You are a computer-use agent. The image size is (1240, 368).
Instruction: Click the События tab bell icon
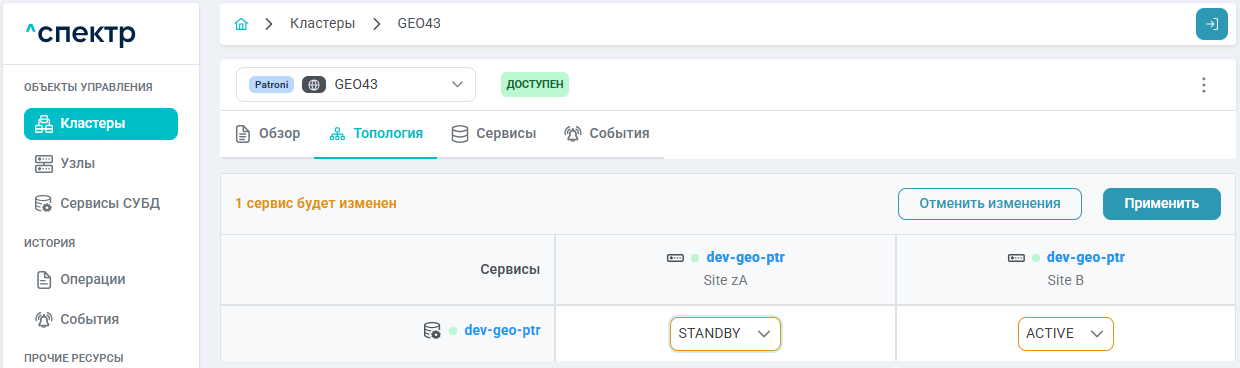click(x=573, y=134)
